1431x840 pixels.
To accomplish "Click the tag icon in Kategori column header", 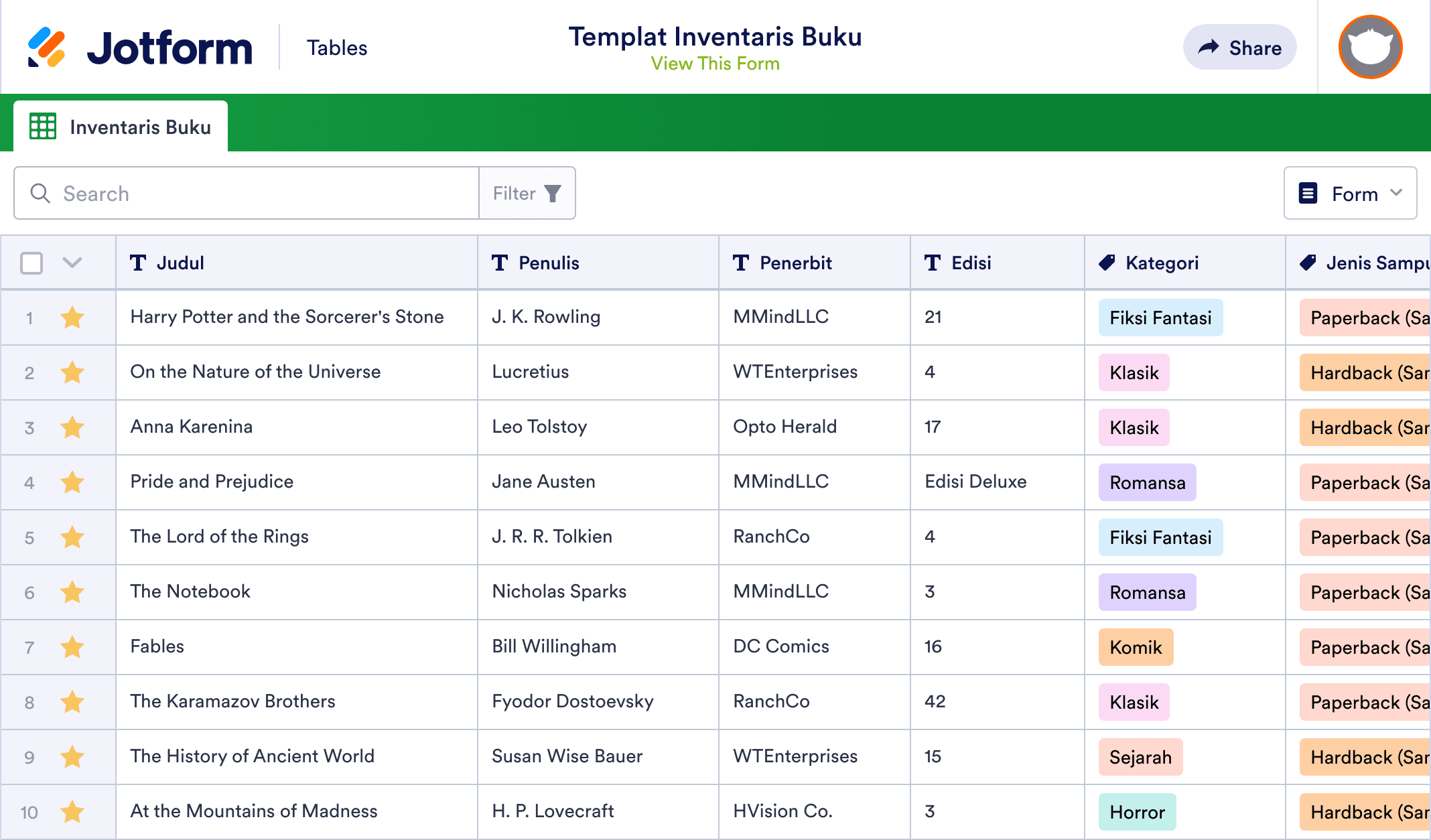I will pyautogui.click(x=1107, y=263).
